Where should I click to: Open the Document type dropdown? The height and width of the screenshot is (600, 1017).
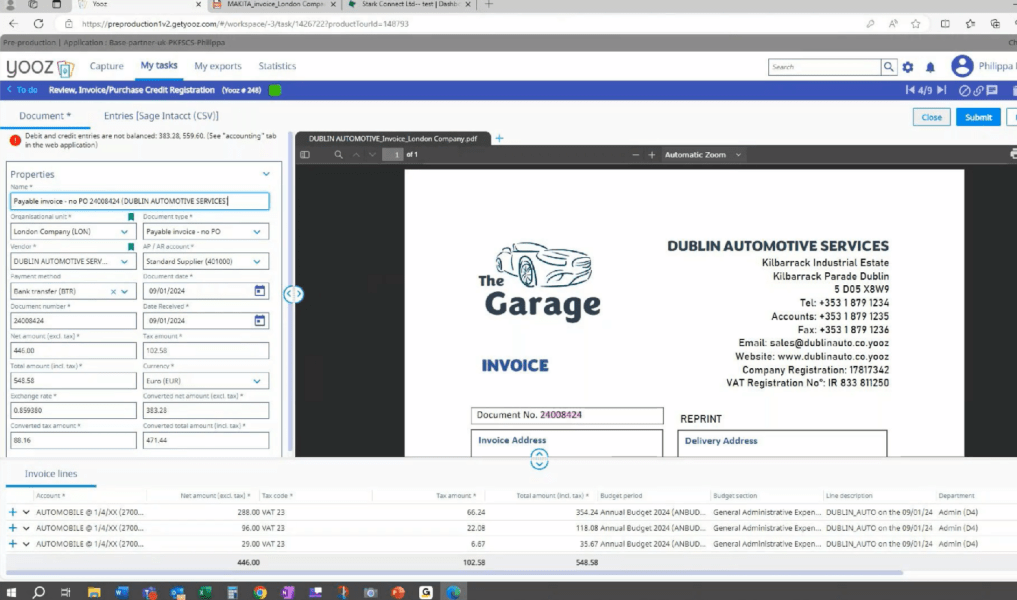[x=257, y=232]
